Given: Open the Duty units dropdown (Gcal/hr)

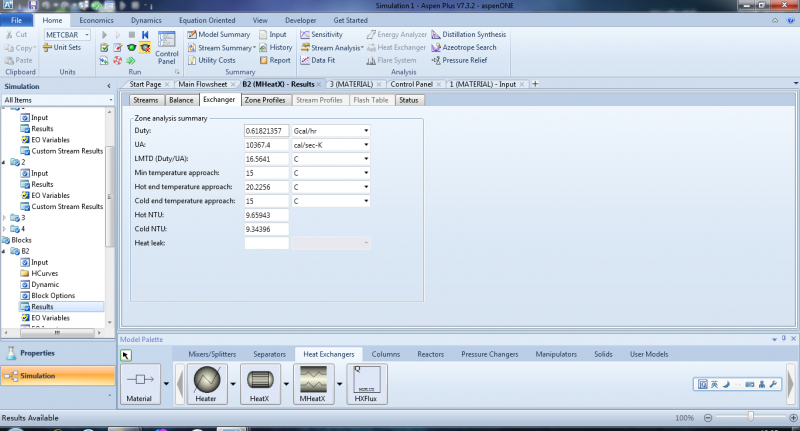Looking at the screenshot, I should click(x=367, y=131).
